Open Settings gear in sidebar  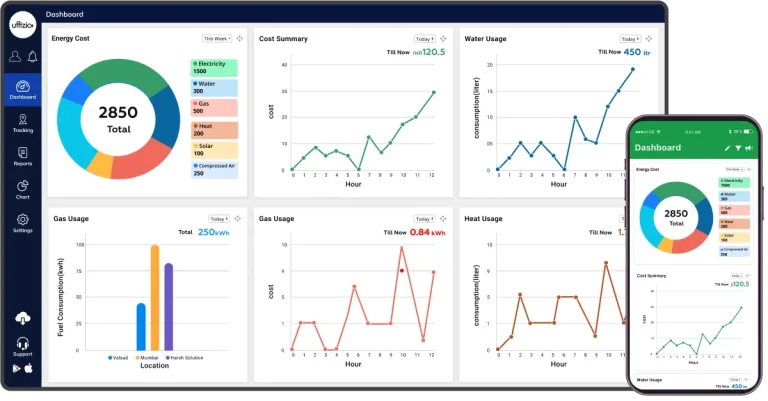coord(22,222)
